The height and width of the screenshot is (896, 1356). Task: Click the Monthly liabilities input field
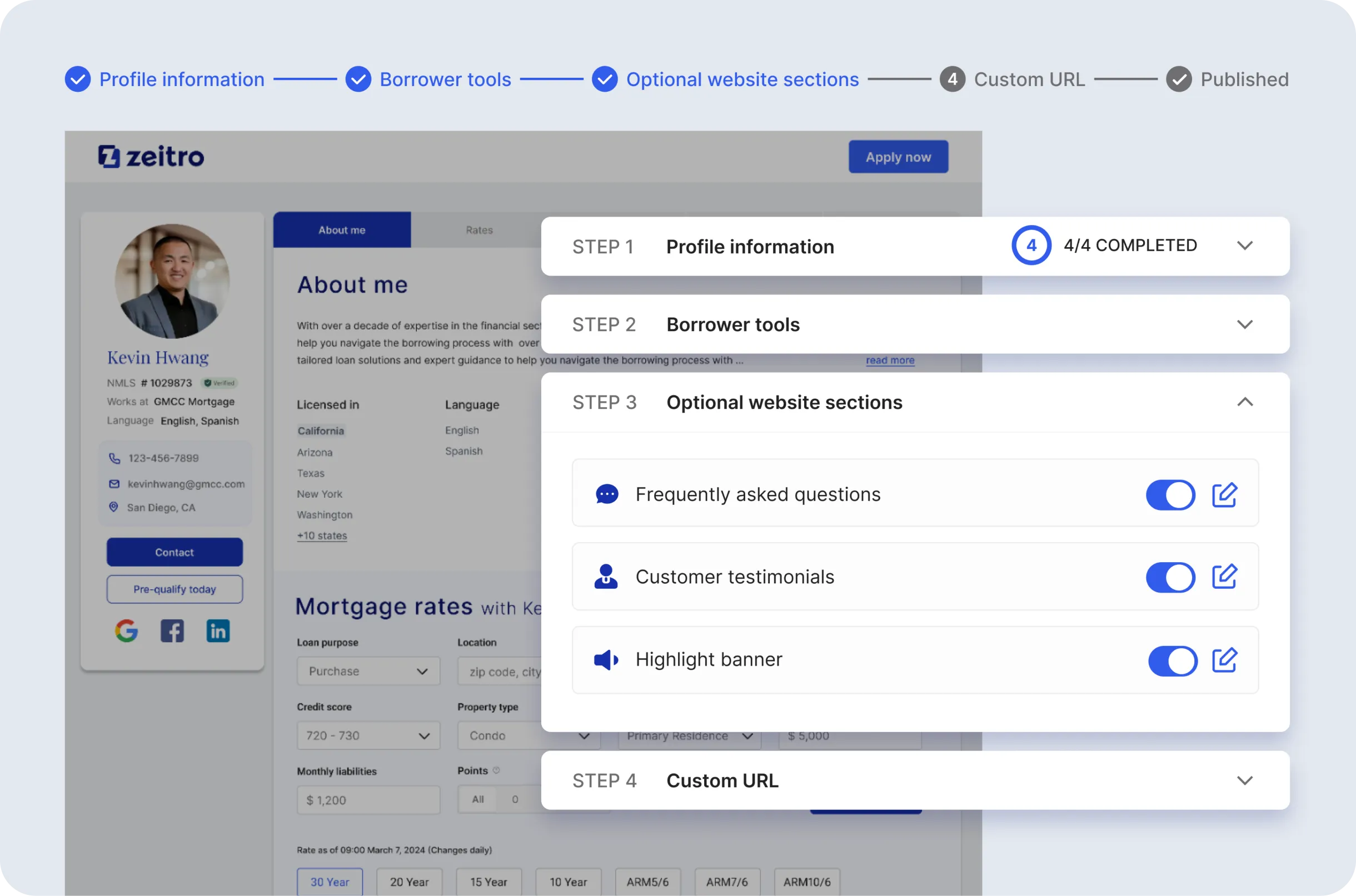coord(367,799)
